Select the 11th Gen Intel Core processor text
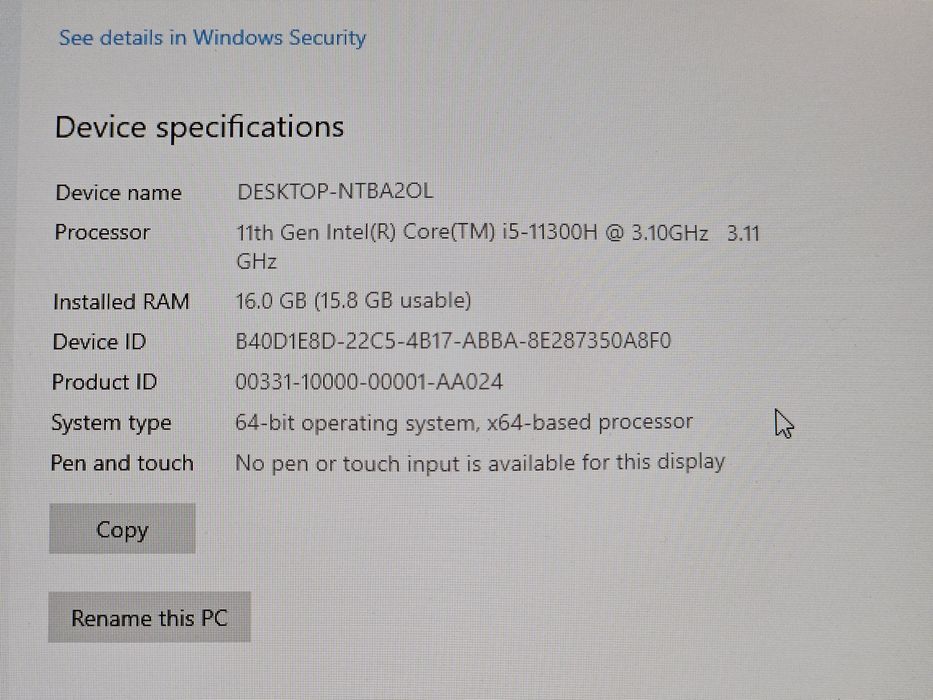 (x=471, y=233)
